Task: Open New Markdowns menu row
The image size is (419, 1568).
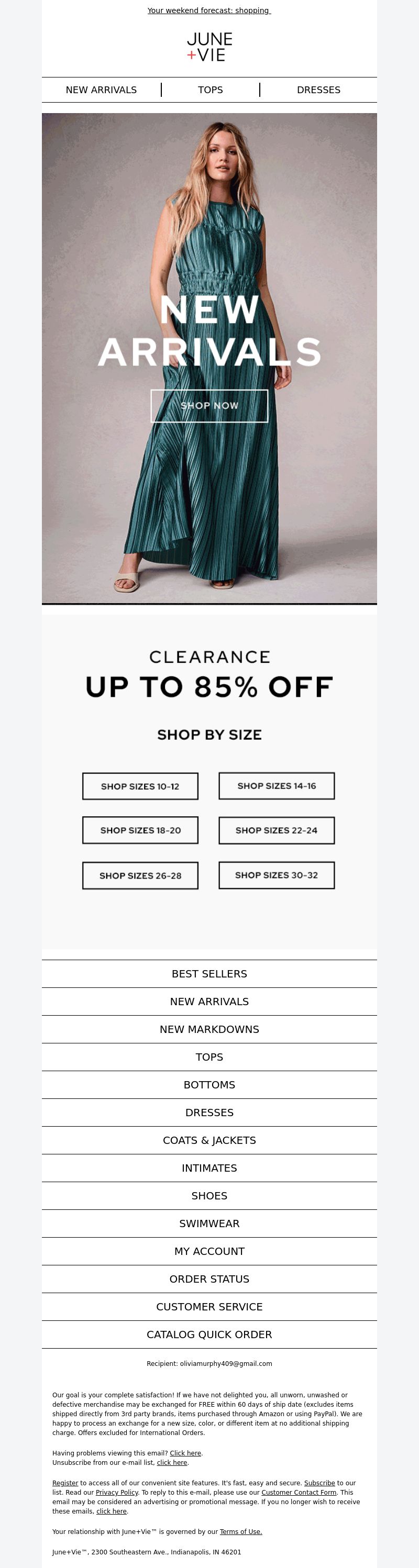Action: pyautogui.click(x=210, y=1029)
